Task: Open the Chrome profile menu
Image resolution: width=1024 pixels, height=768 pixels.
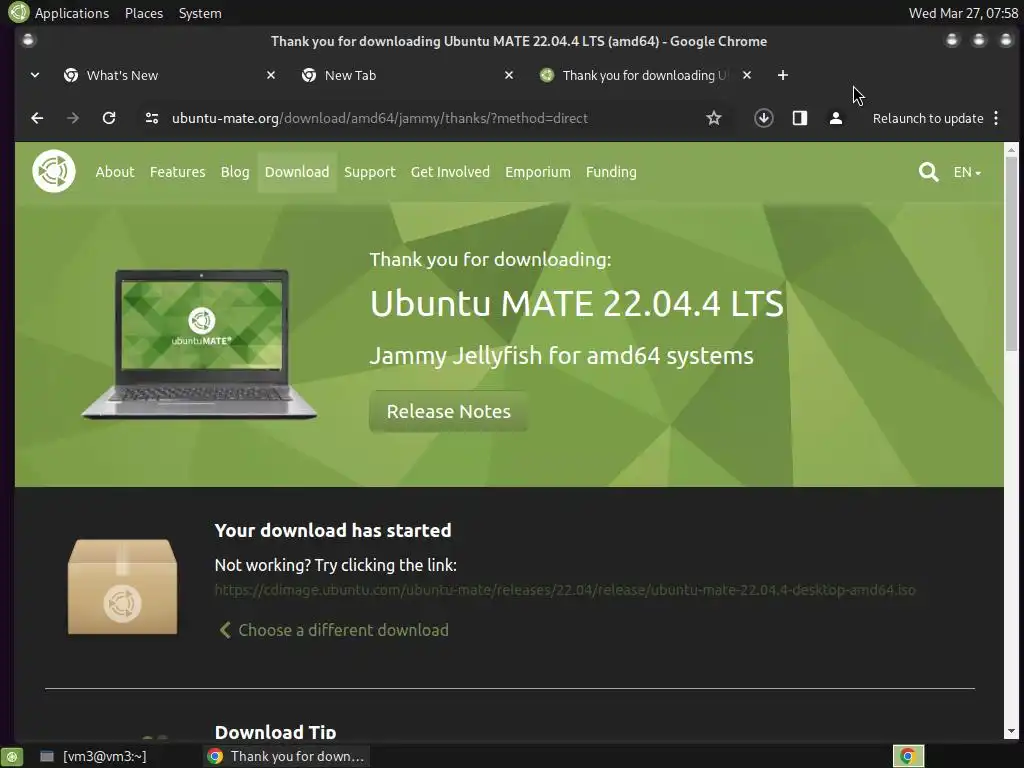Action: (835, 118)
